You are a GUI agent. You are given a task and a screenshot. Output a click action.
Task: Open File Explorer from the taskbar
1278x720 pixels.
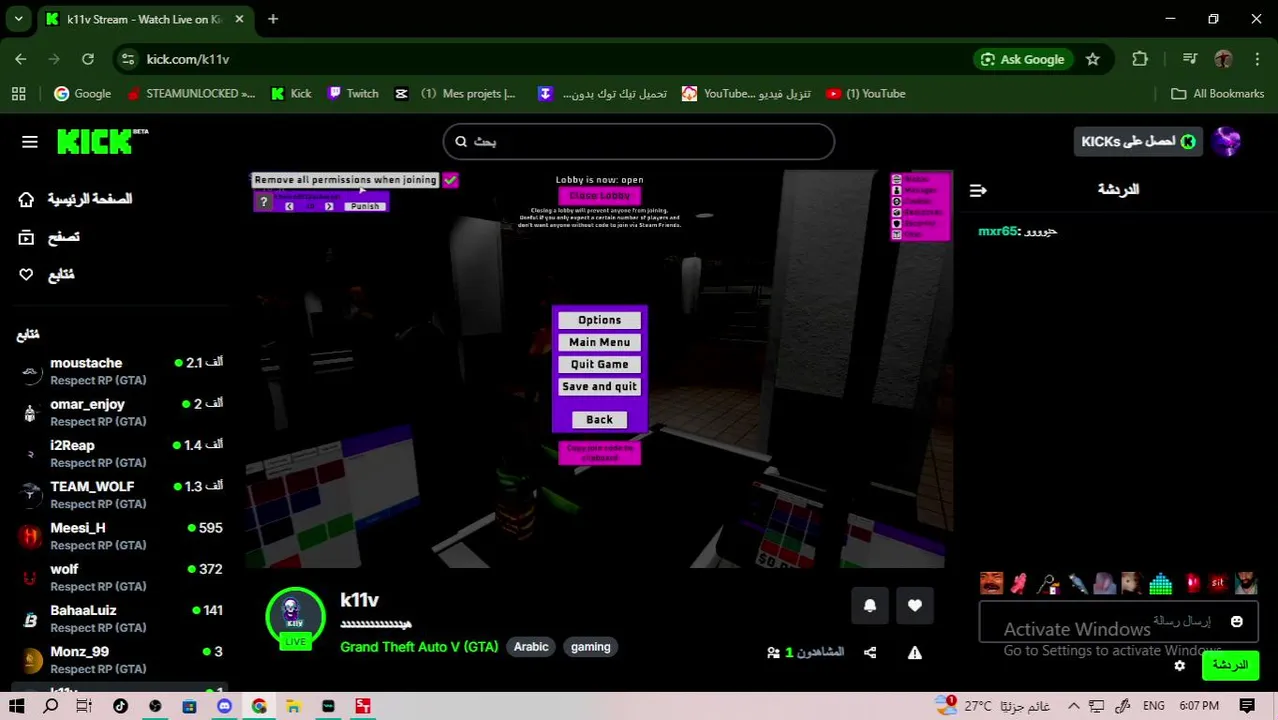[293, 706]
